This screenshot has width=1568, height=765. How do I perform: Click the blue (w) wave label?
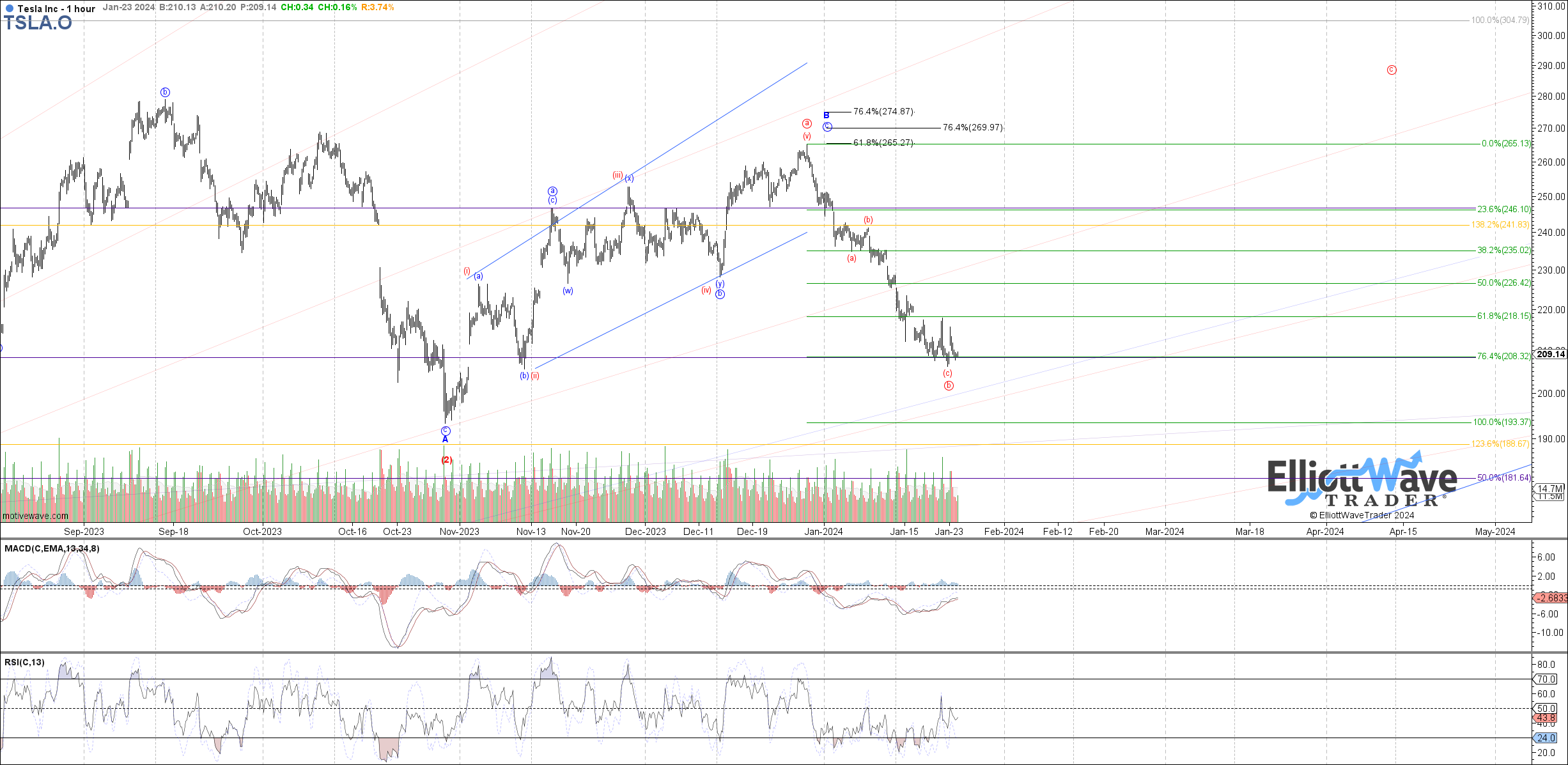568,291
